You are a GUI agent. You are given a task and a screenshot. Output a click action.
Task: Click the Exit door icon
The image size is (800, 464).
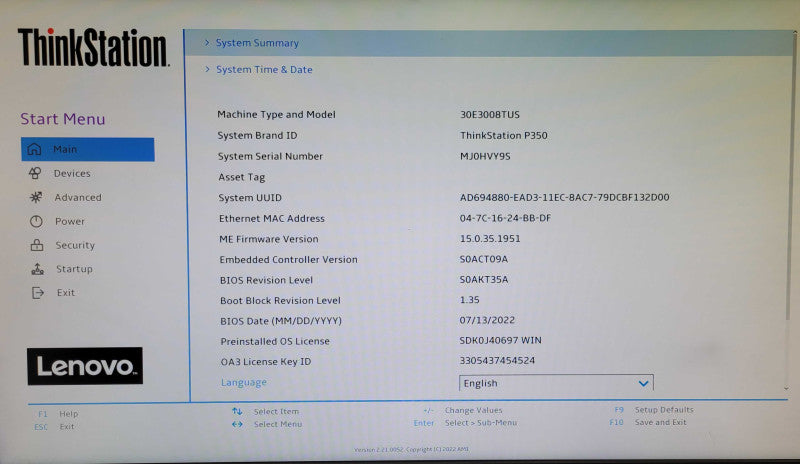[x=38, y=292]
